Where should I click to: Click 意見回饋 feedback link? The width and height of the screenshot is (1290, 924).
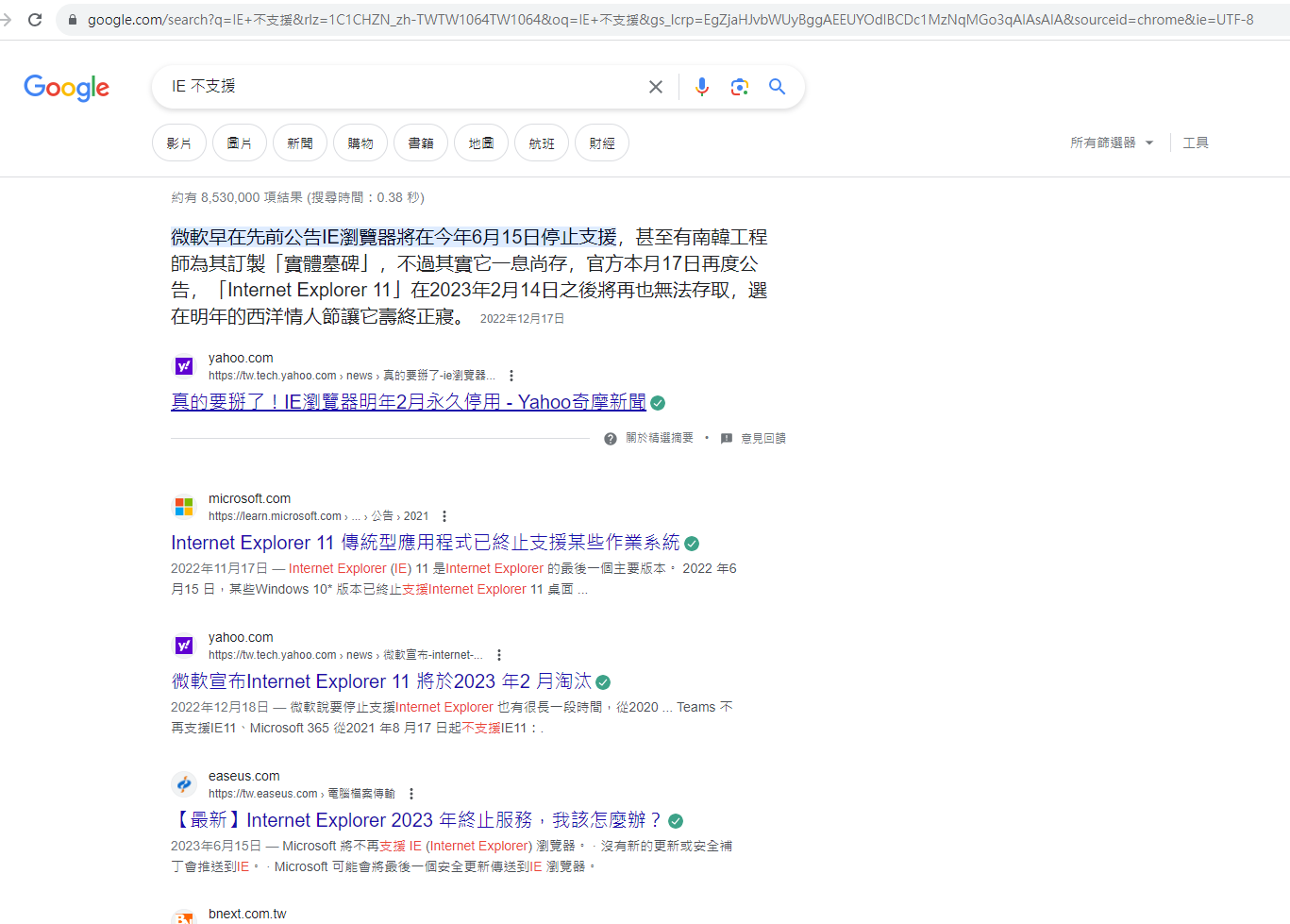(x=762, y=439)
